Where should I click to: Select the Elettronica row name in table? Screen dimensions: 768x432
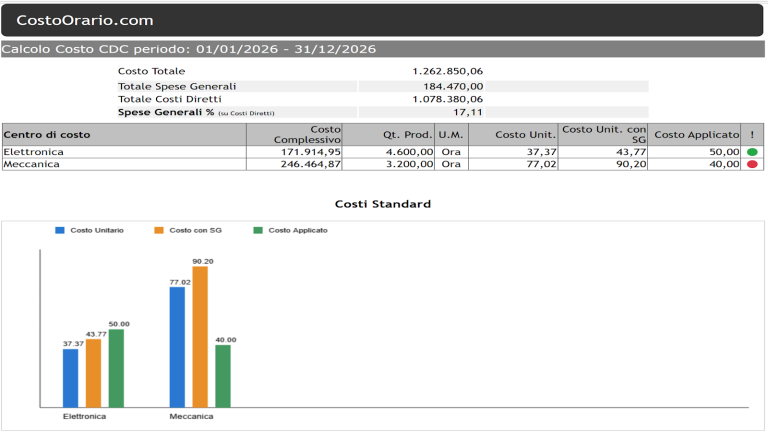click(34, 152)
